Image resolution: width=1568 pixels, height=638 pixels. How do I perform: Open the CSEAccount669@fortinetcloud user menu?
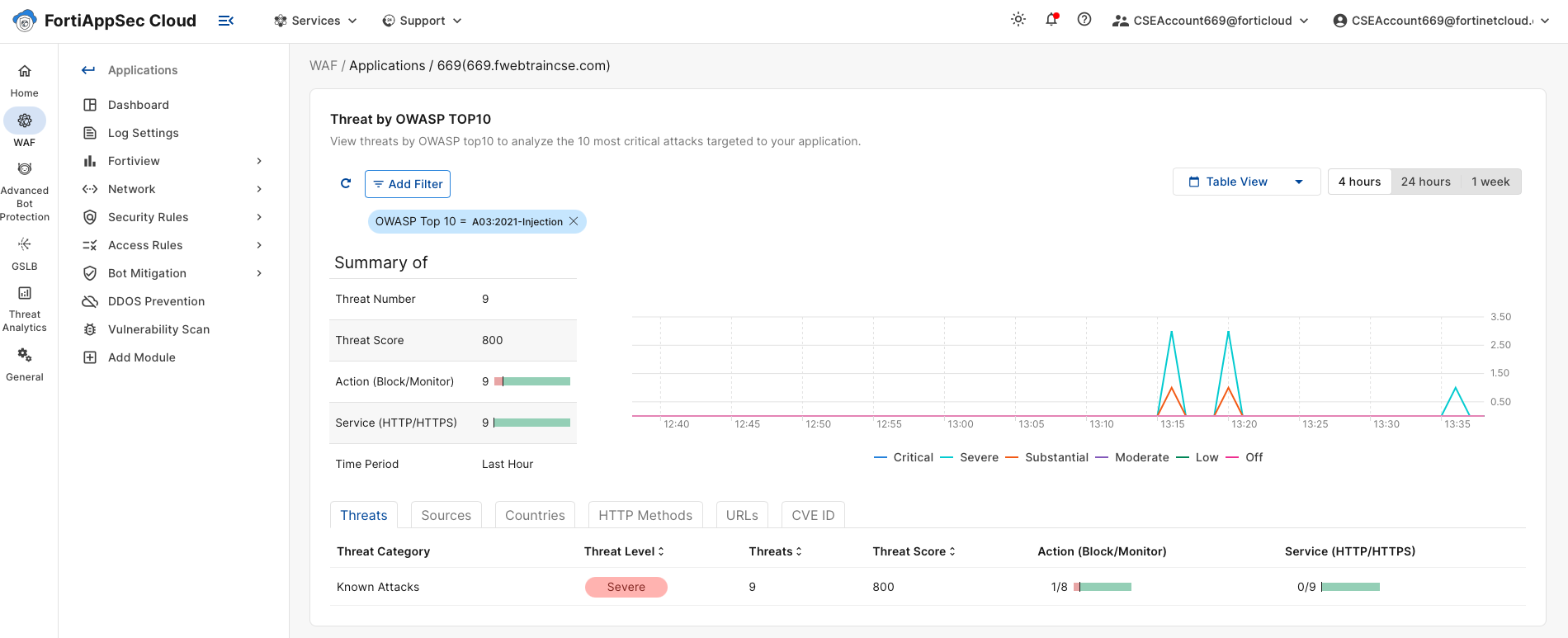click(1442, 21)
